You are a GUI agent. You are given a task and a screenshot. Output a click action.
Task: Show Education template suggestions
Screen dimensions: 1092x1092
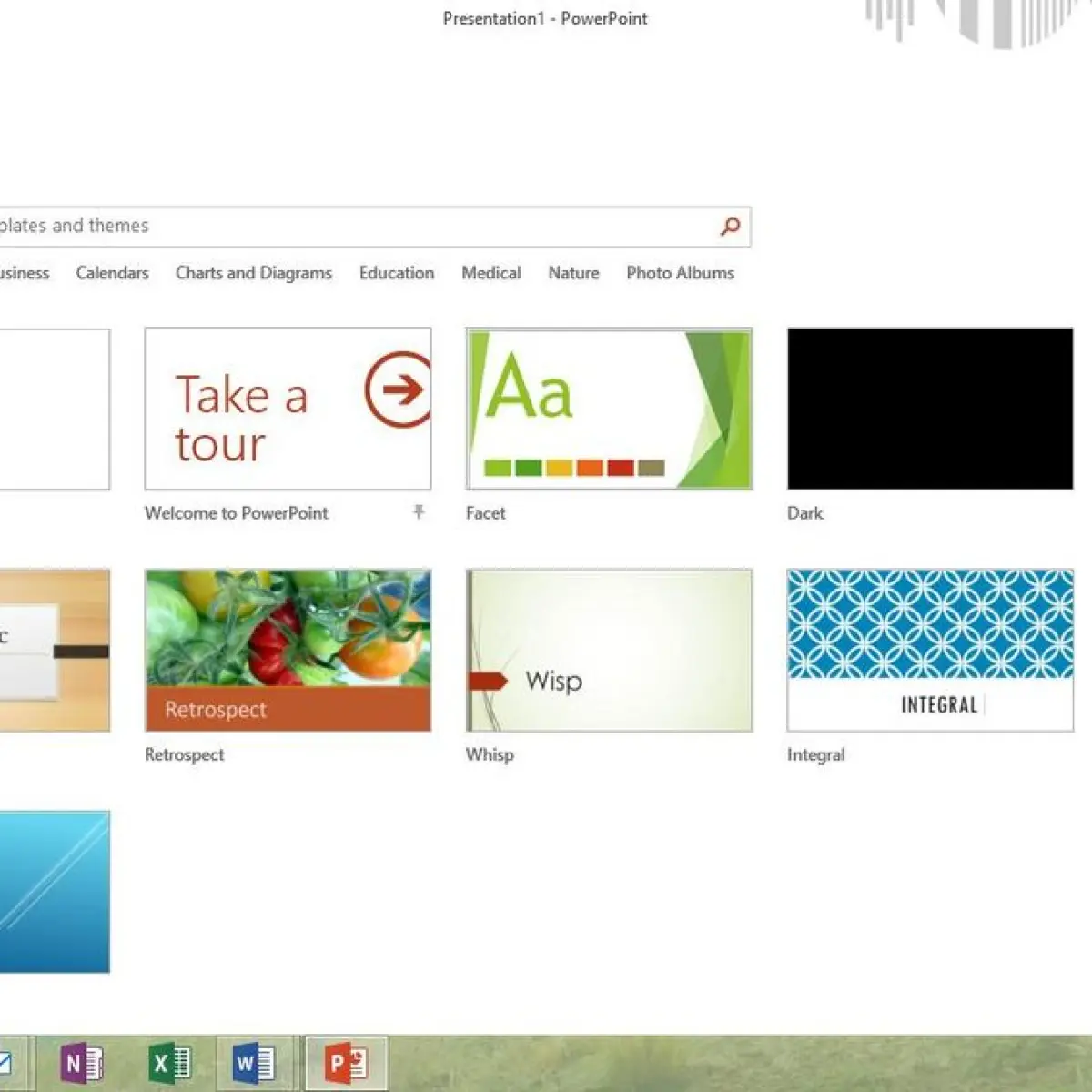point(397,273)
